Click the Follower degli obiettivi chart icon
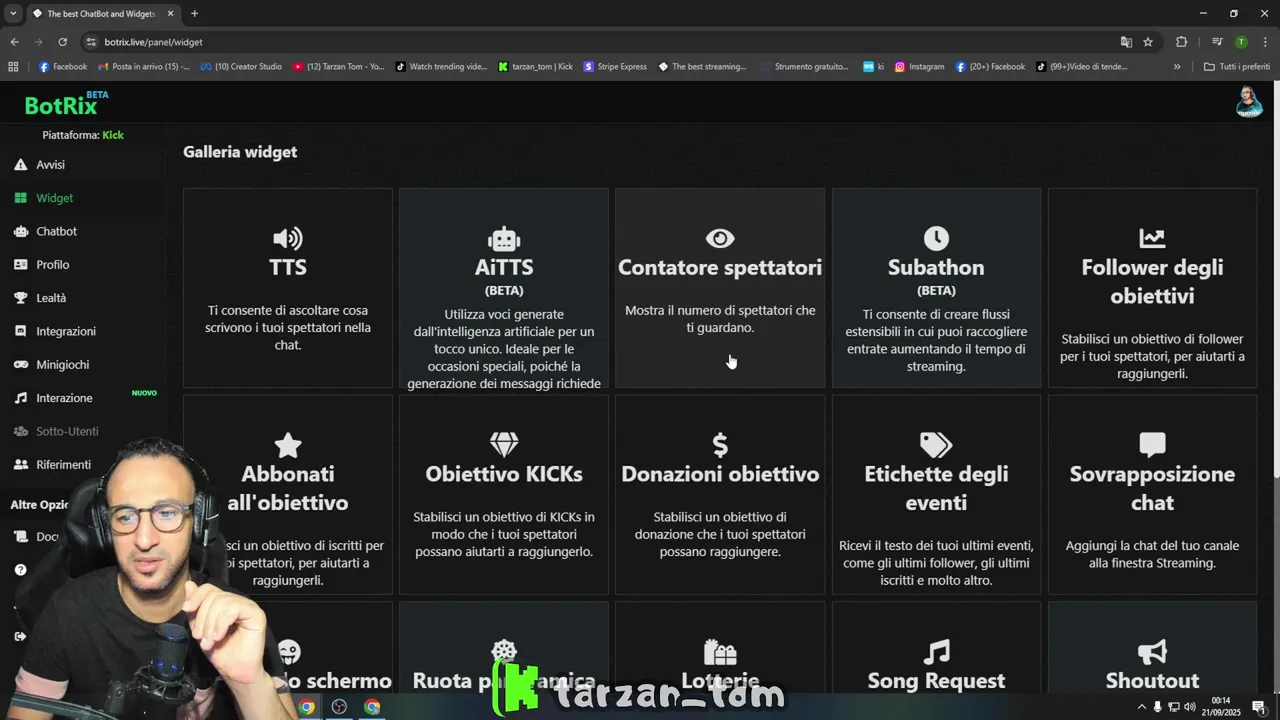 [x=1152, y=238]
